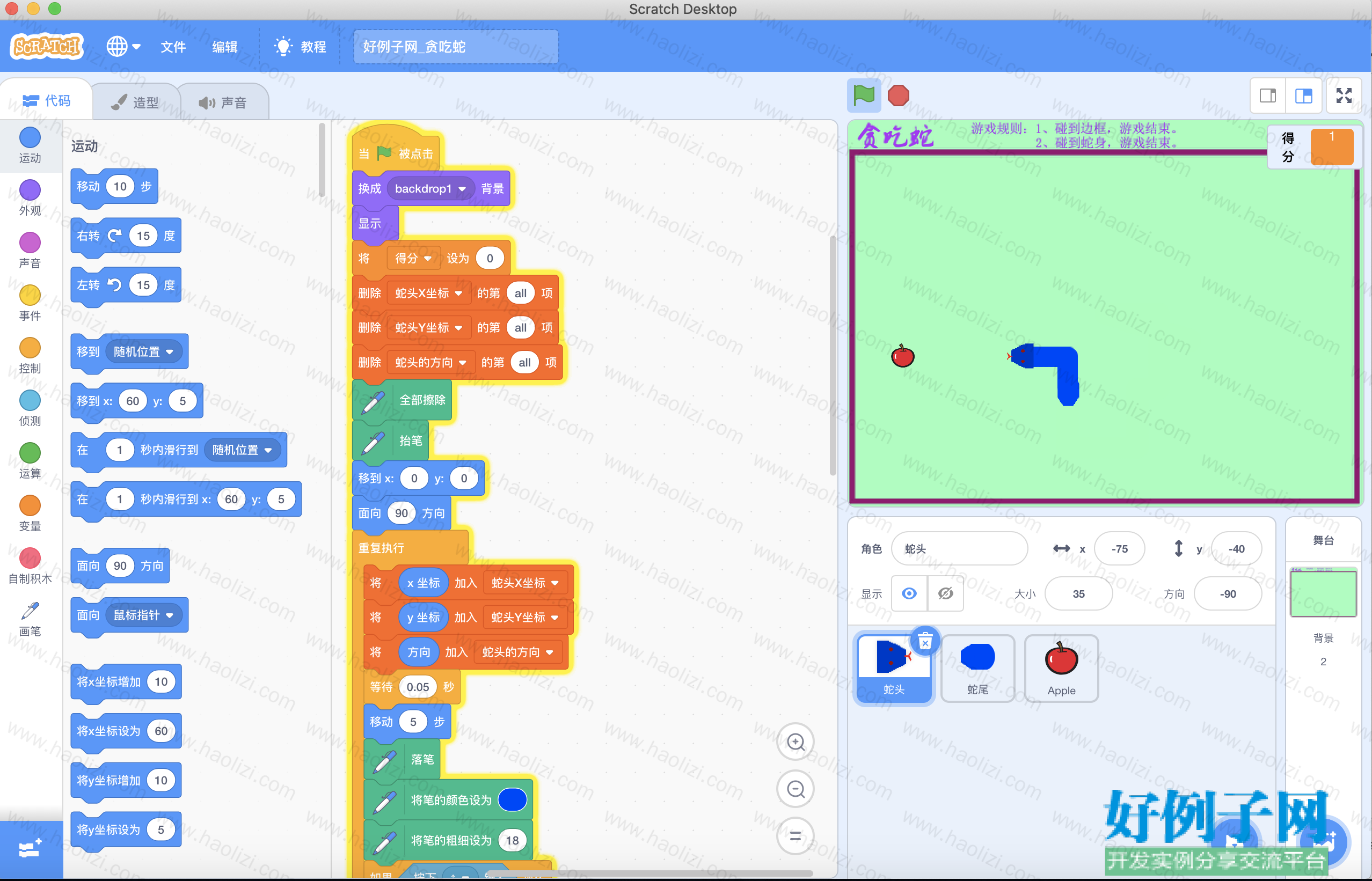The height and width of the screenshot is (881, 1372).
Task: Open 蛇头X坐标 dropdown in 删除 block
Action: coord(428,293)
